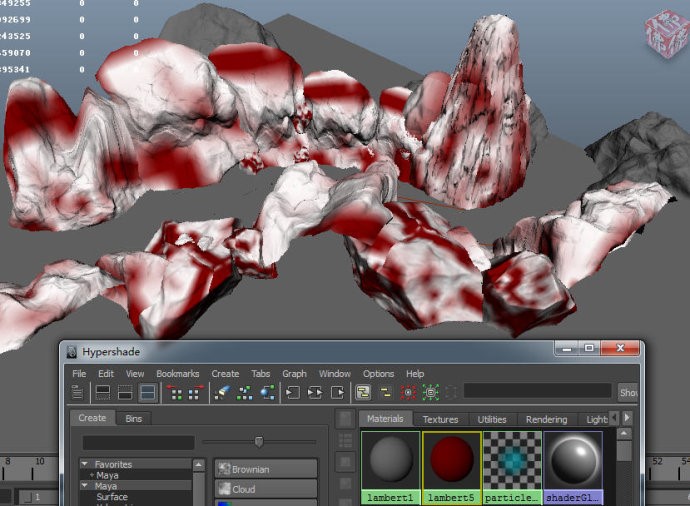Screen dimensions: 690x506
Task: Select the lambert5 red material swatch
Action: coord(451,461)
